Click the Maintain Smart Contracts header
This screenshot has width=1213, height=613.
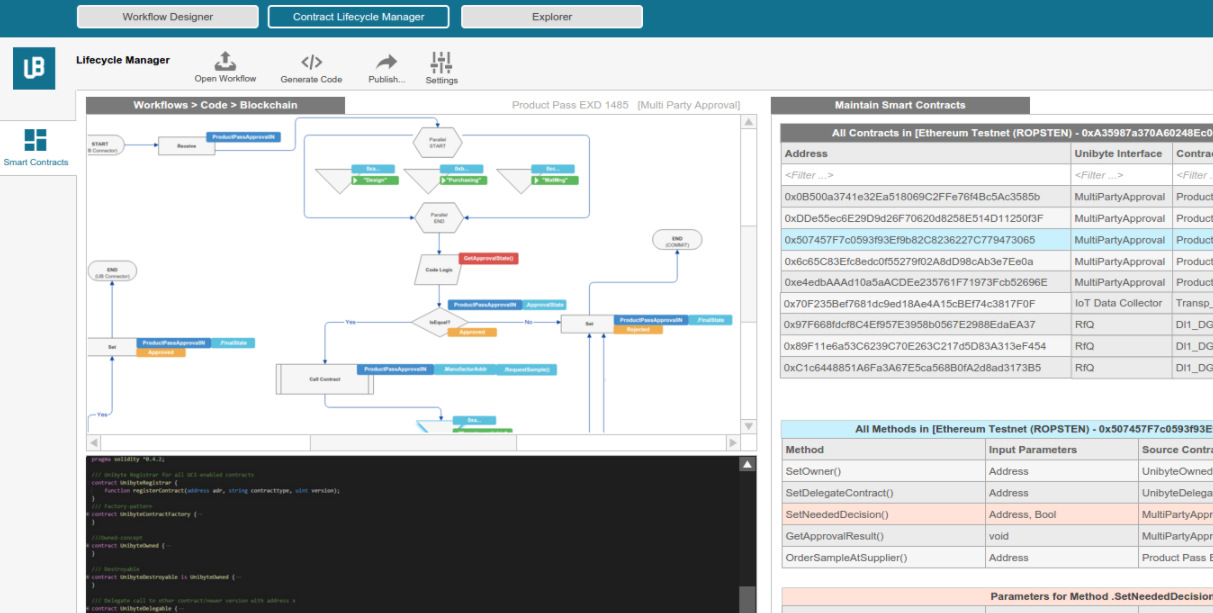click(x=900, y=105)
